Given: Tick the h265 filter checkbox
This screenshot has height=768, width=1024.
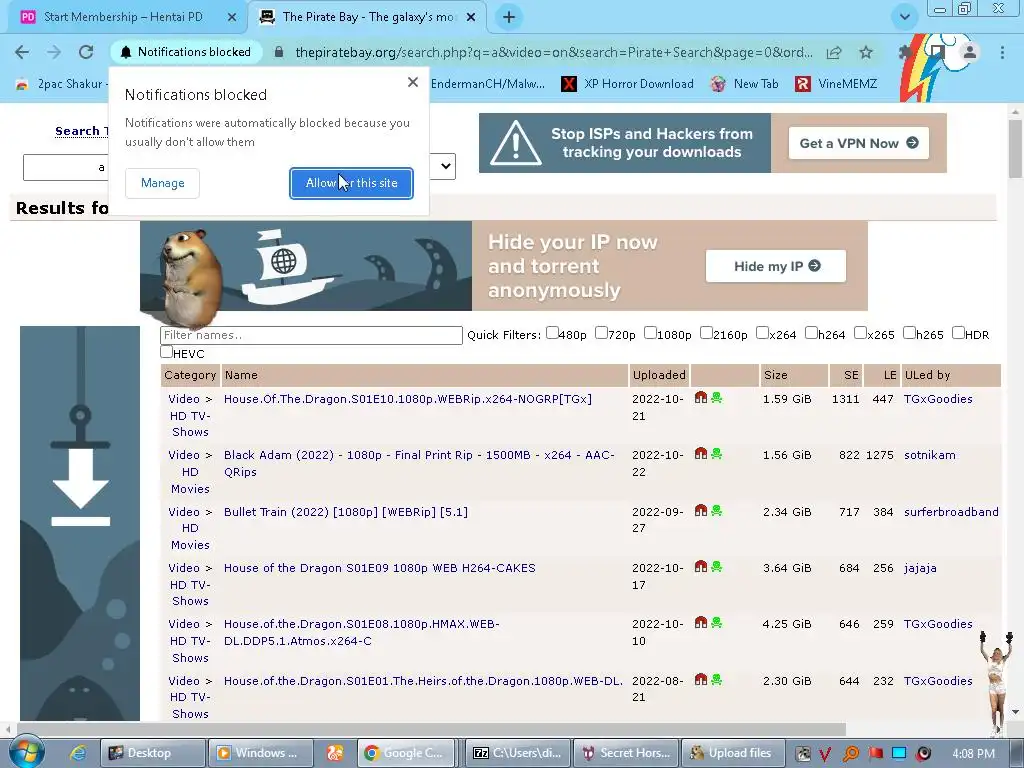Looking at the screenshot, I should tap(909, 333).
